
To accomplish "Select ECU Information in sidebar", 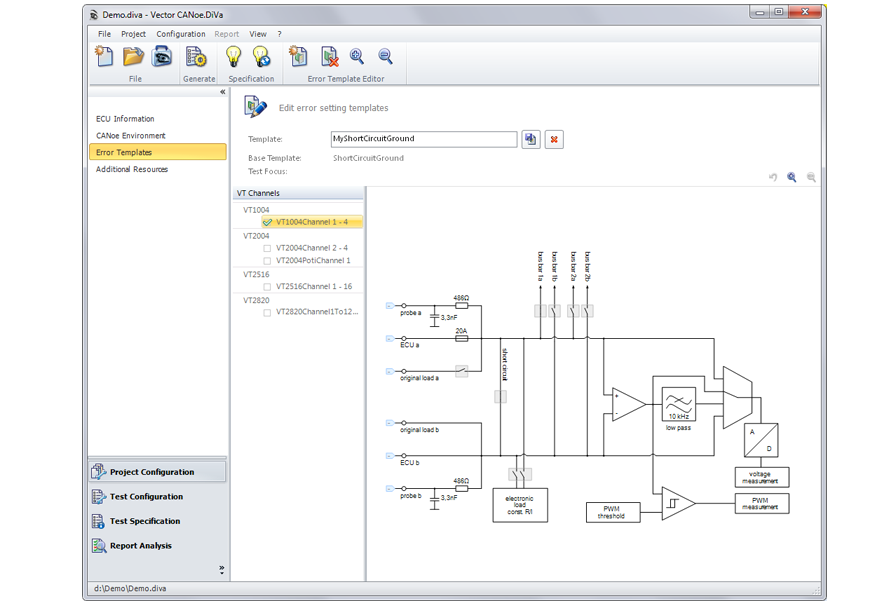I will pos(158,119).
